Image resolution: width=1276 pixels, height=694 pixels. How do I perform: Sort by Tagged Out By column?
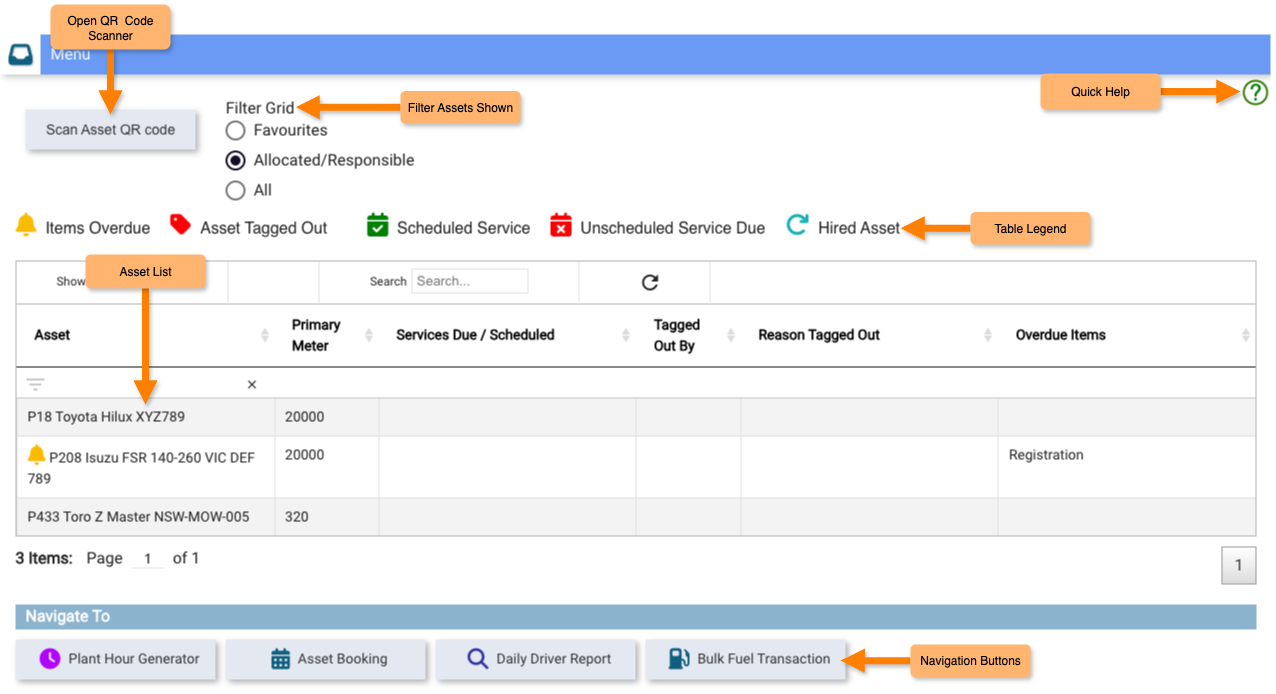click(x=689, y=335)
